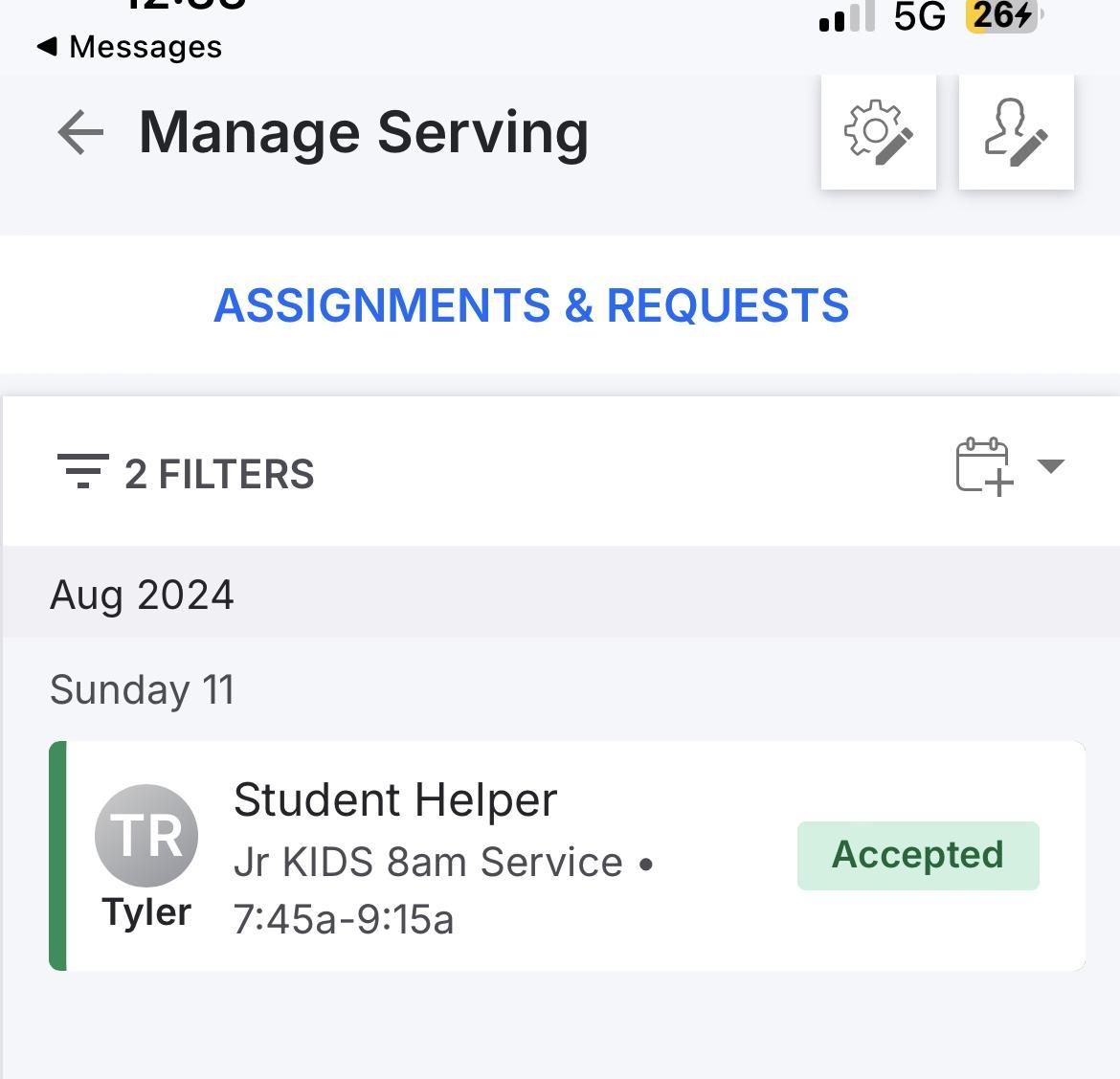Tap the filter lines icon

pyautogui.click(x=82, y=471)
